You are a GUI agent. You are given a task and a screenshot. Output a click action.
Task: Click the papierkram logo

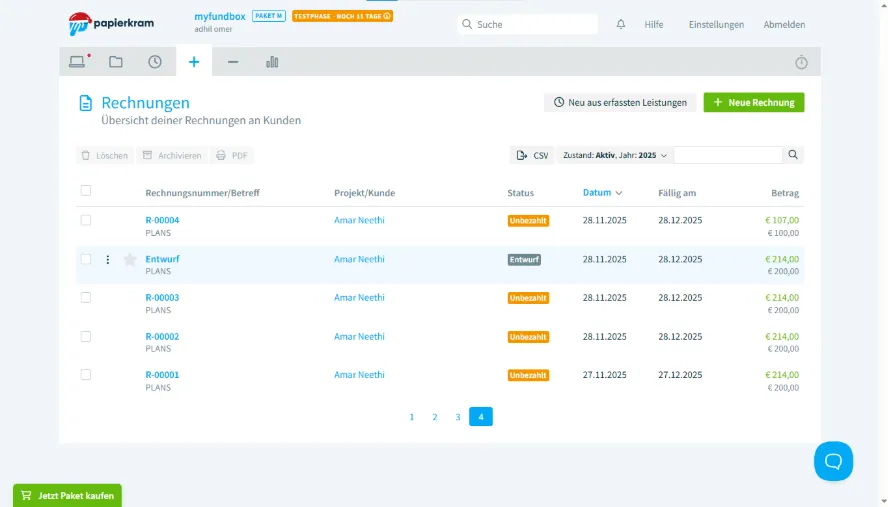[111, 24]
